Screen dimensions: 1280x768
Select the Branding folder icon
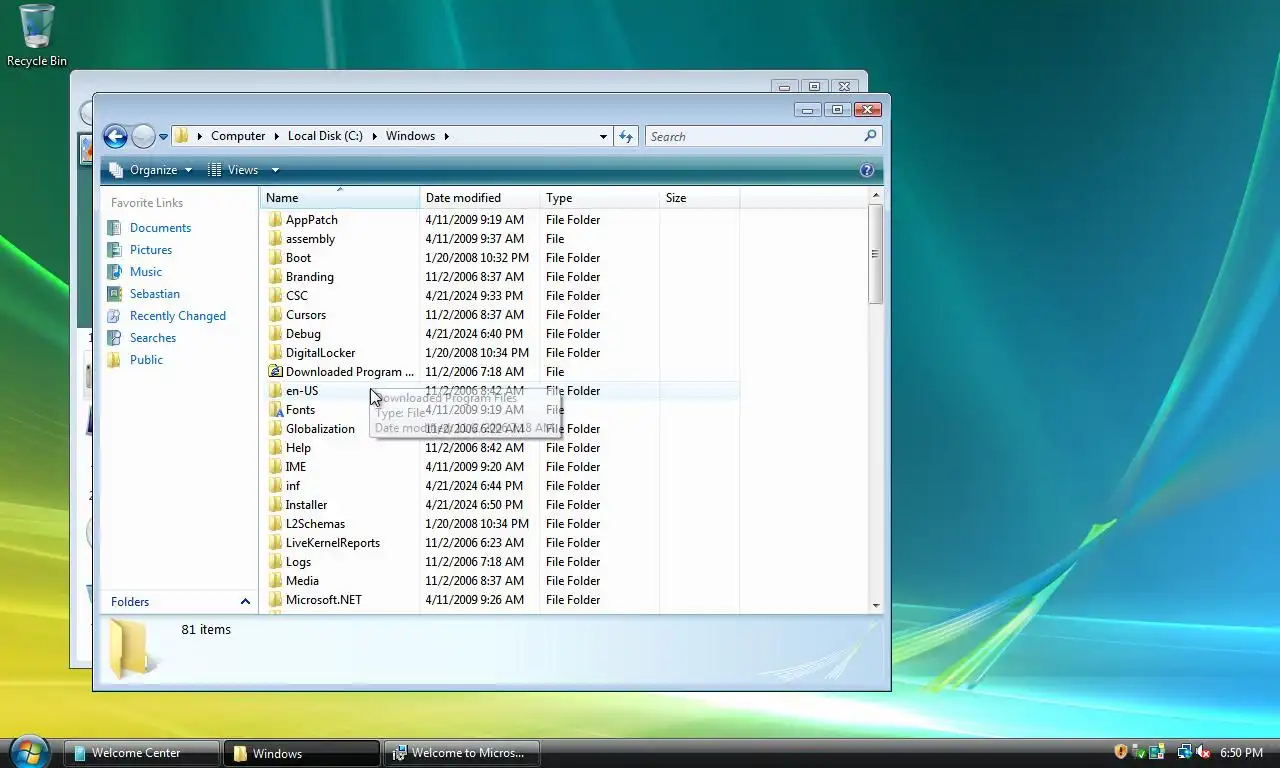coord(276,277)
